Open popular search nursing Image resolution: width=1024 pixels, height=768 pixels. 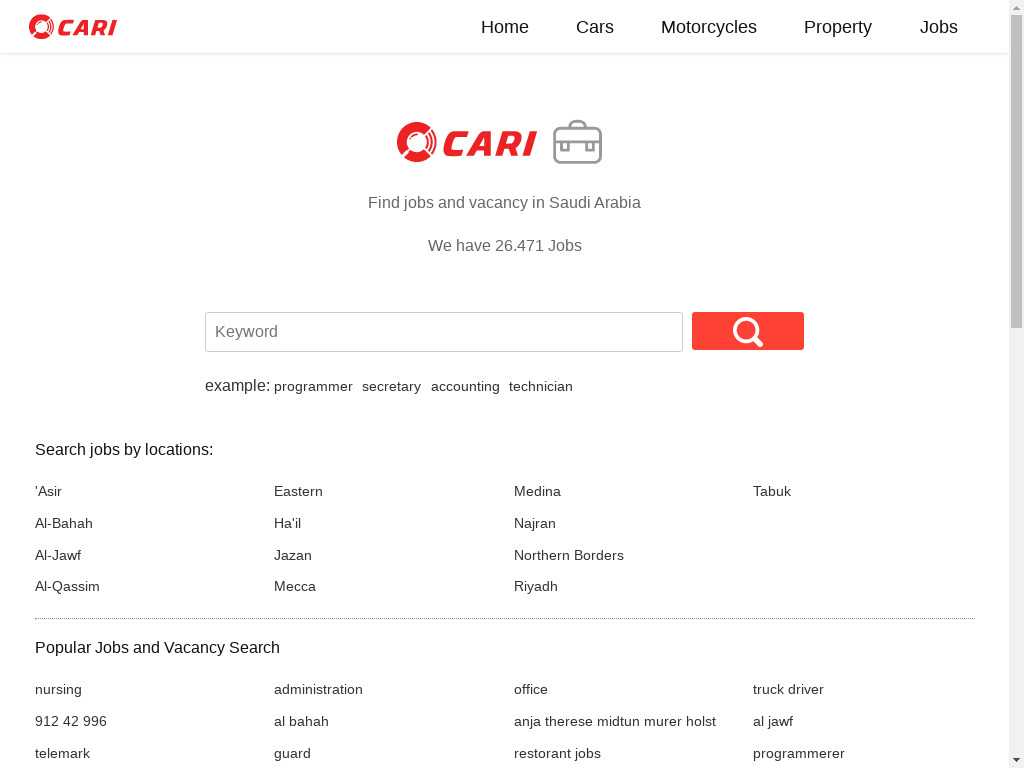(x=58, y=690)
